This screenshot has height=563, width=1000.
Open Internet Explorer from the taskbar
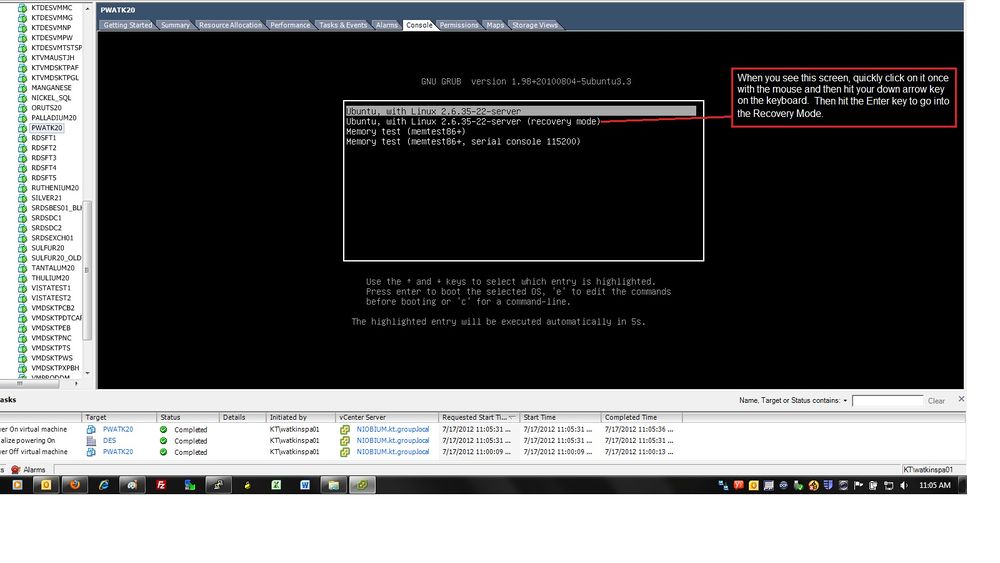tap(104, 485)
